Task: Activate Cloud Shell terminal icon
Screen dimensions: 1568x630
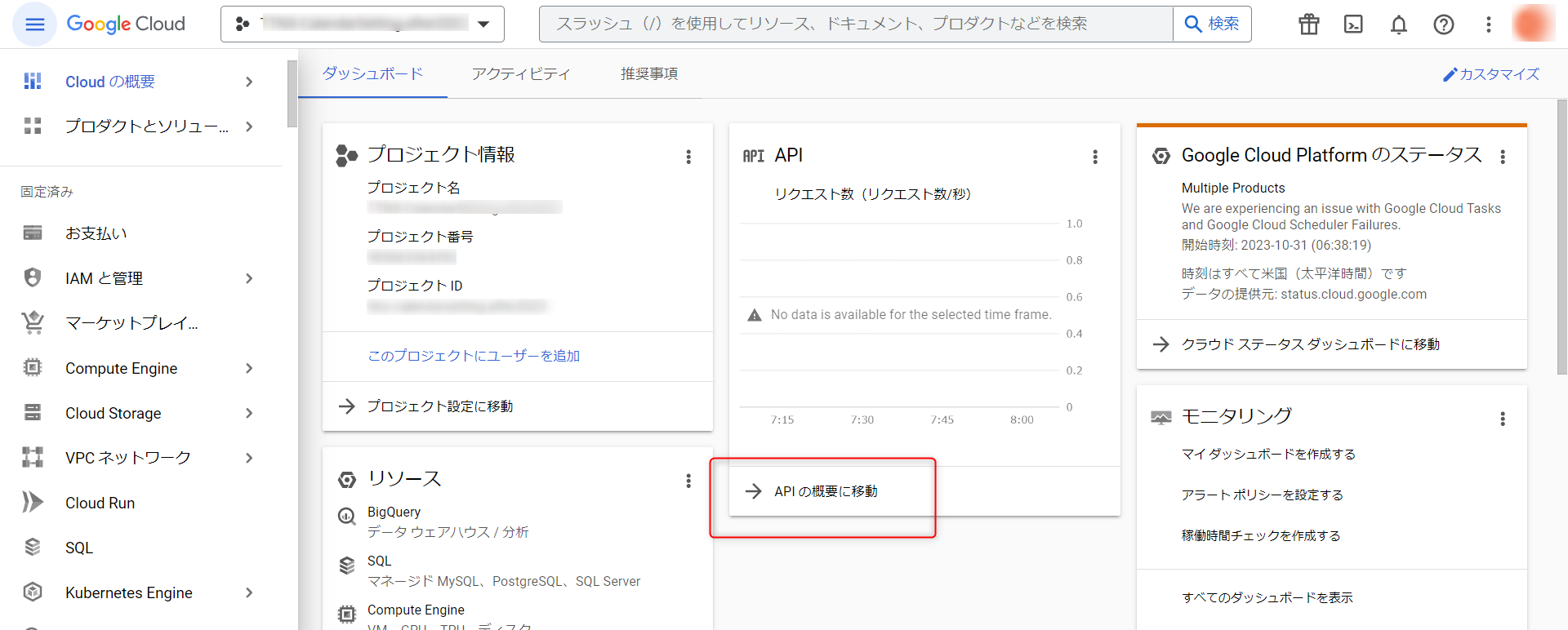Action: (x=1353, y=24)
